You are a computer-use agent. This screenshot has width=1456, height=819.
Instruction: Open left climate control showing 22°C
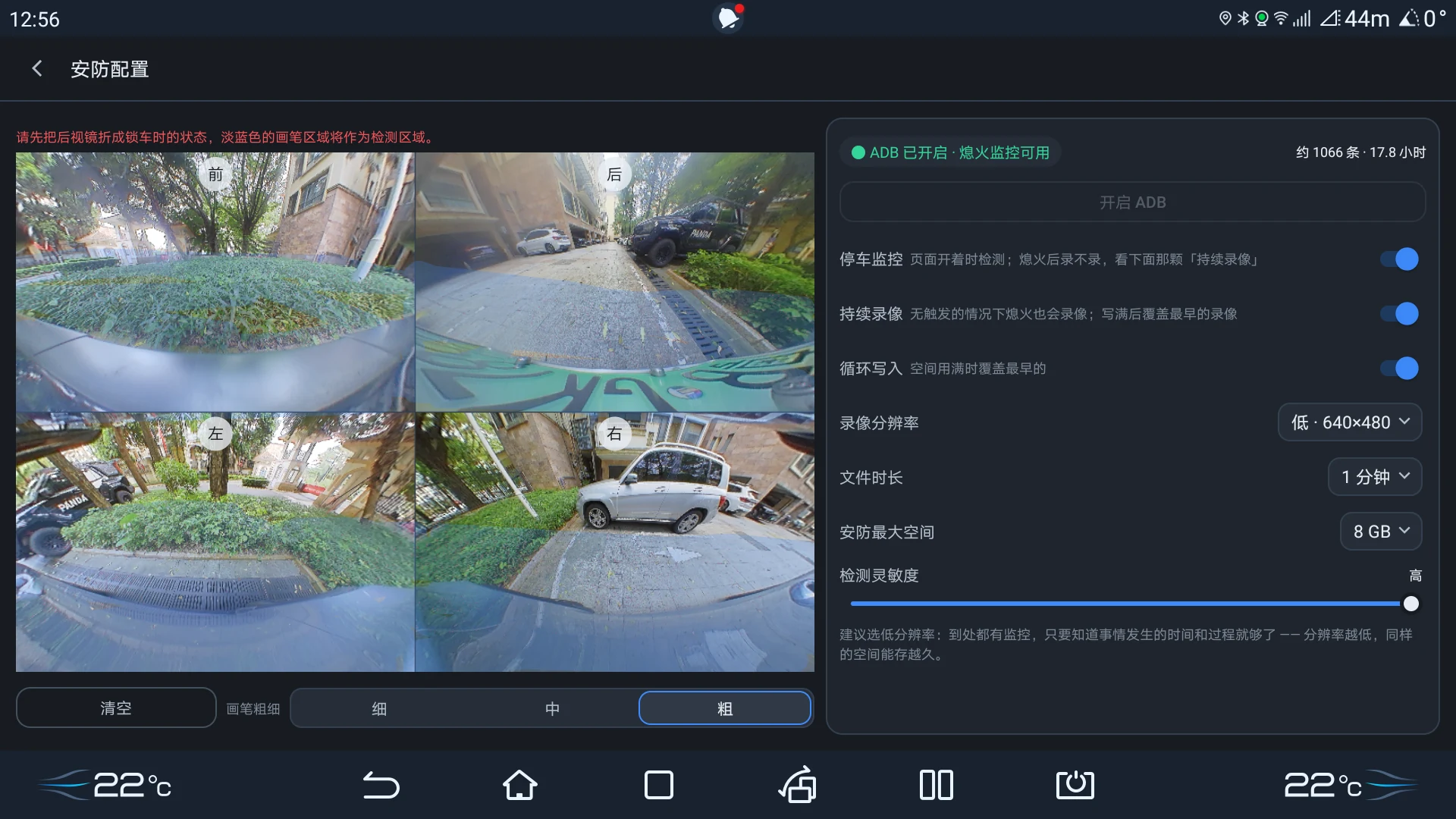click(x=106, y=785)
